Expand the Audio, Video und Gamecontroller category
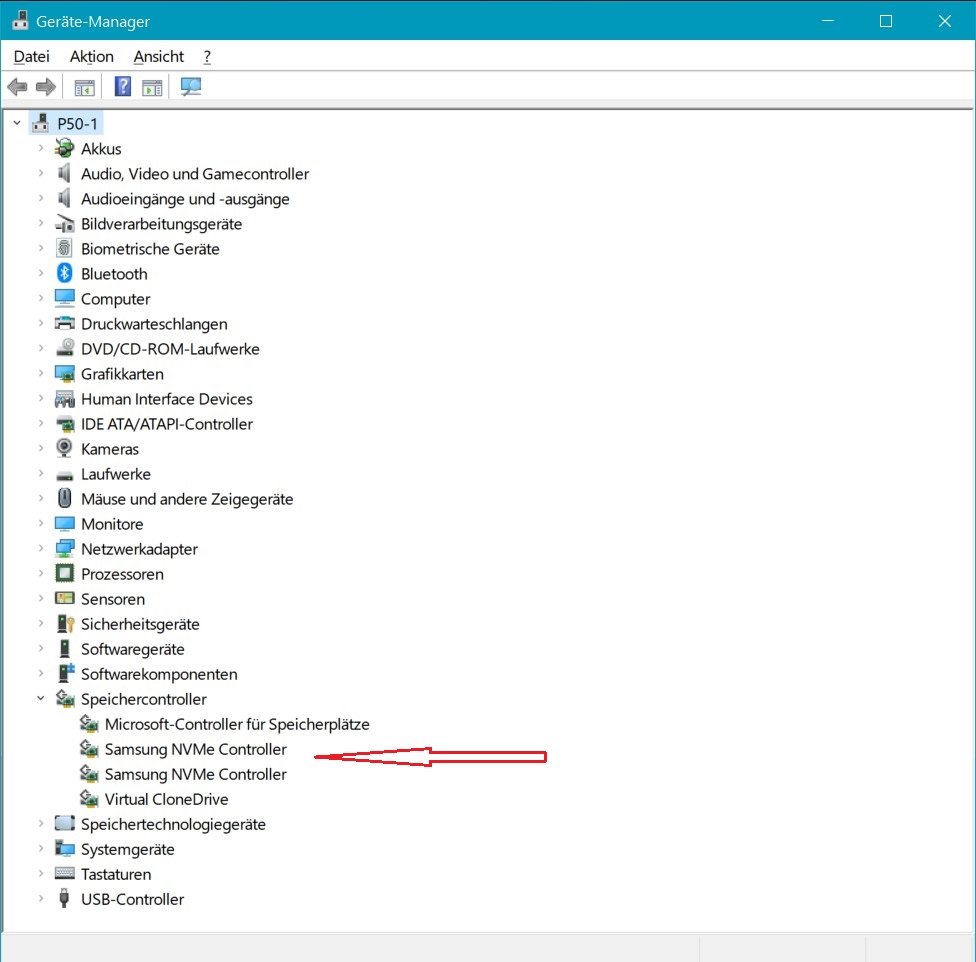The height and width of the screenshot is (962, 976). 40,173
